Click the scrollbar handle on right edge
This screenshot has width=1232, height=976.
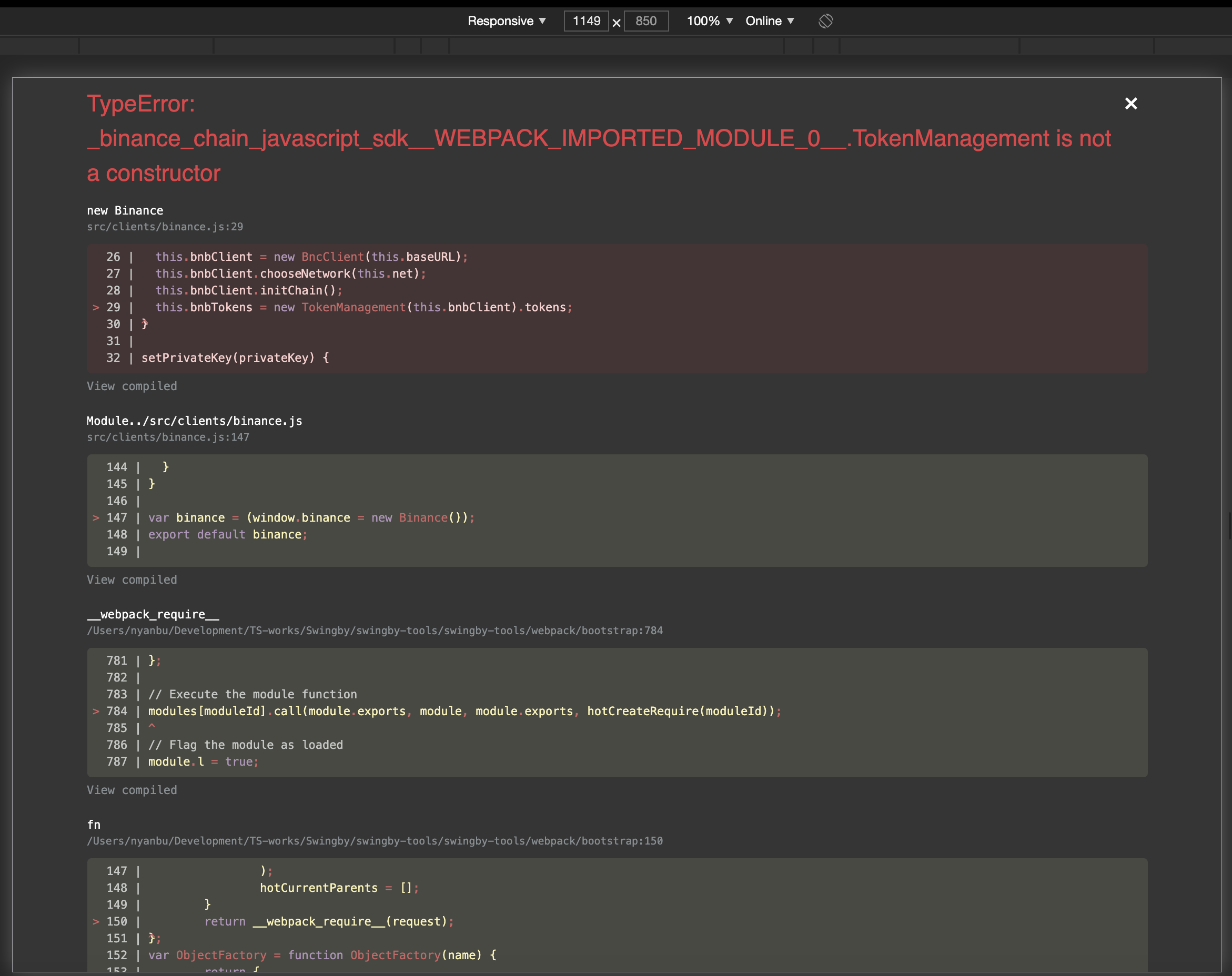[x=1229, y=525]
